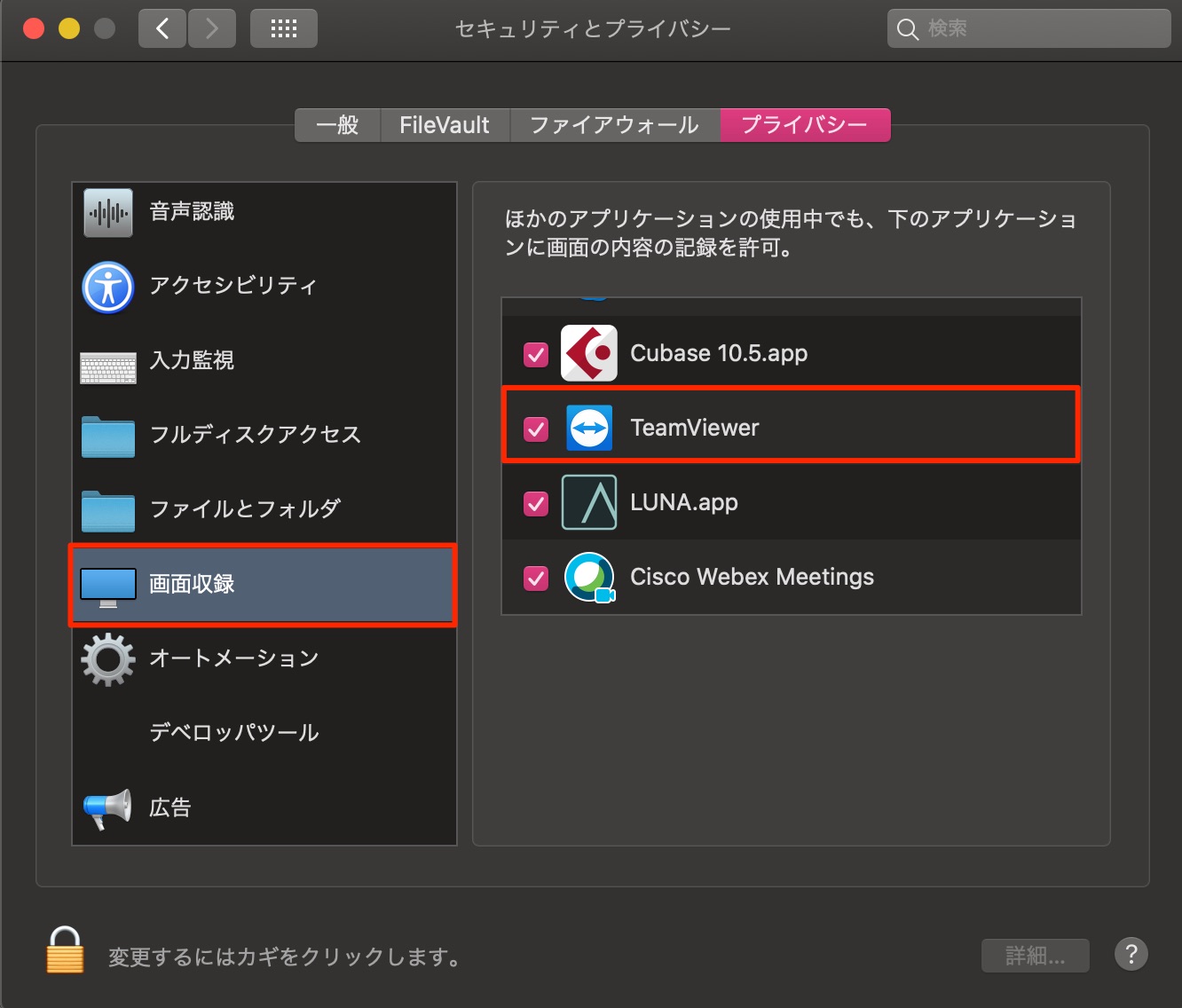The height and width of the screenshot is (1008, 1182).
Task: Show all preferences with the grid button
Action: click(284, 28)
